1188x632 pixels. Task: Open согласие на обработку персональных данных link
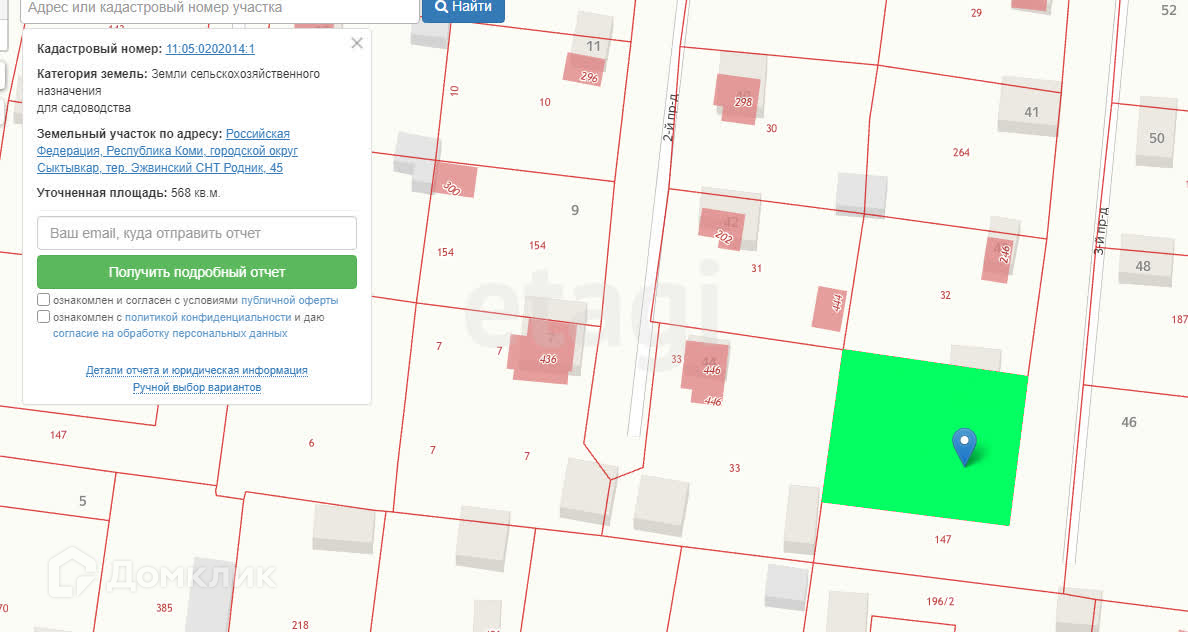pos(170,333)
